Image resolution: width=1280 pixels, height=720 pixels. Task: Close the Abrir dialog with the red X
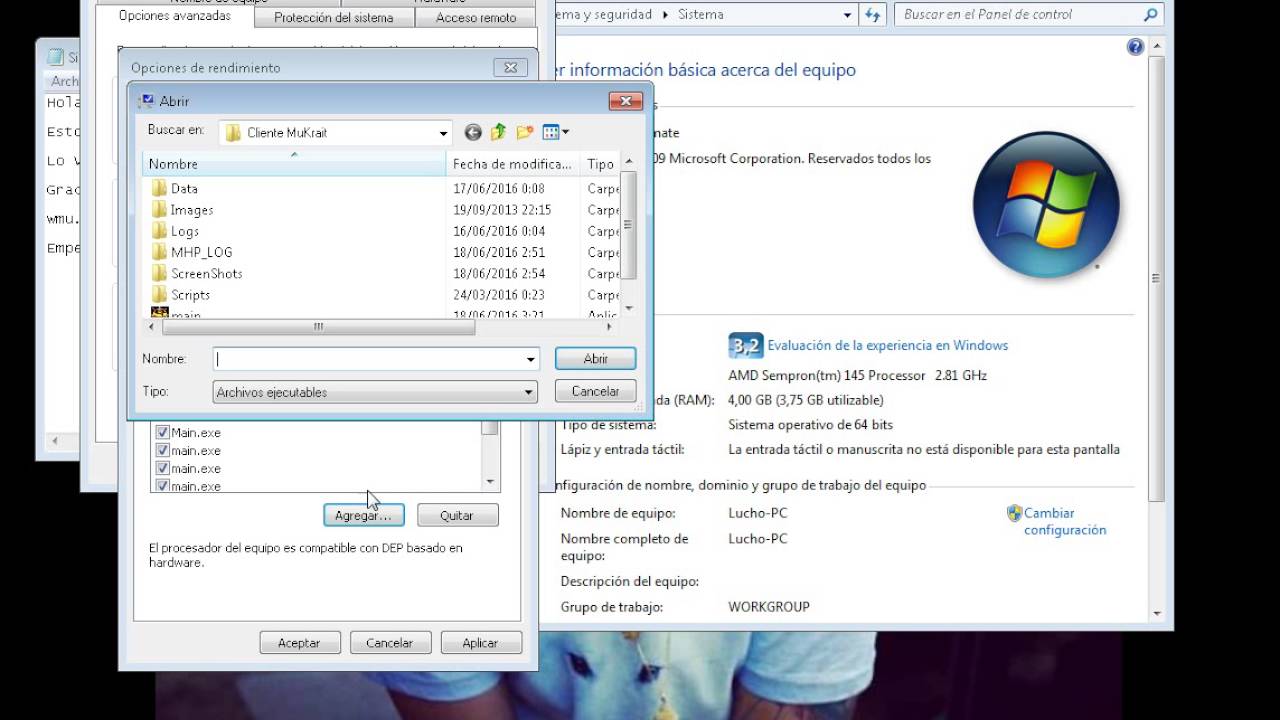pyautogui.click(x=625, y=101)
